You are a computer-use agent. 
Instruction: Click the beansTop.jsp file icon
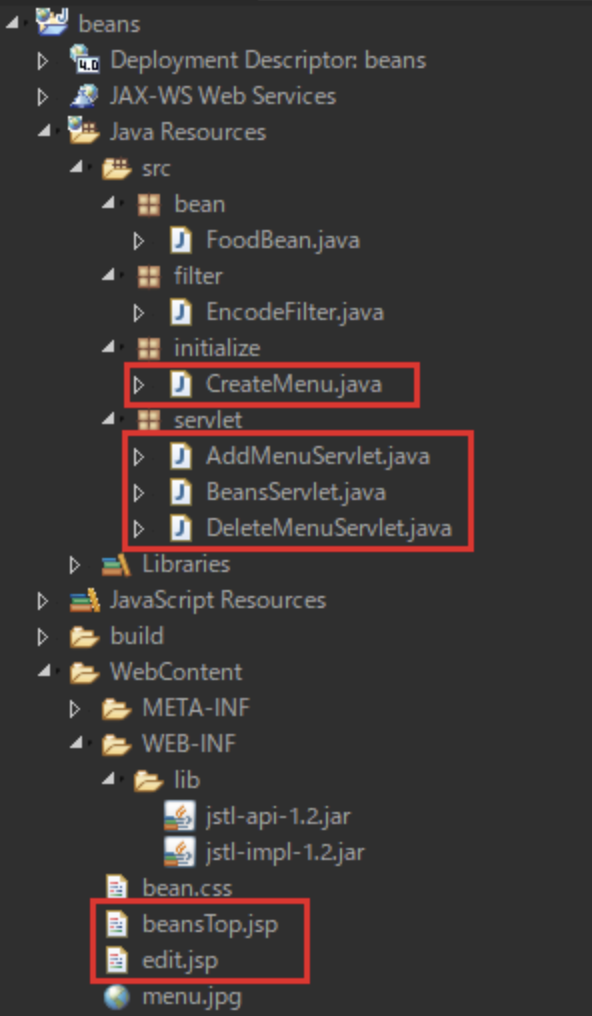click(118, 923)
